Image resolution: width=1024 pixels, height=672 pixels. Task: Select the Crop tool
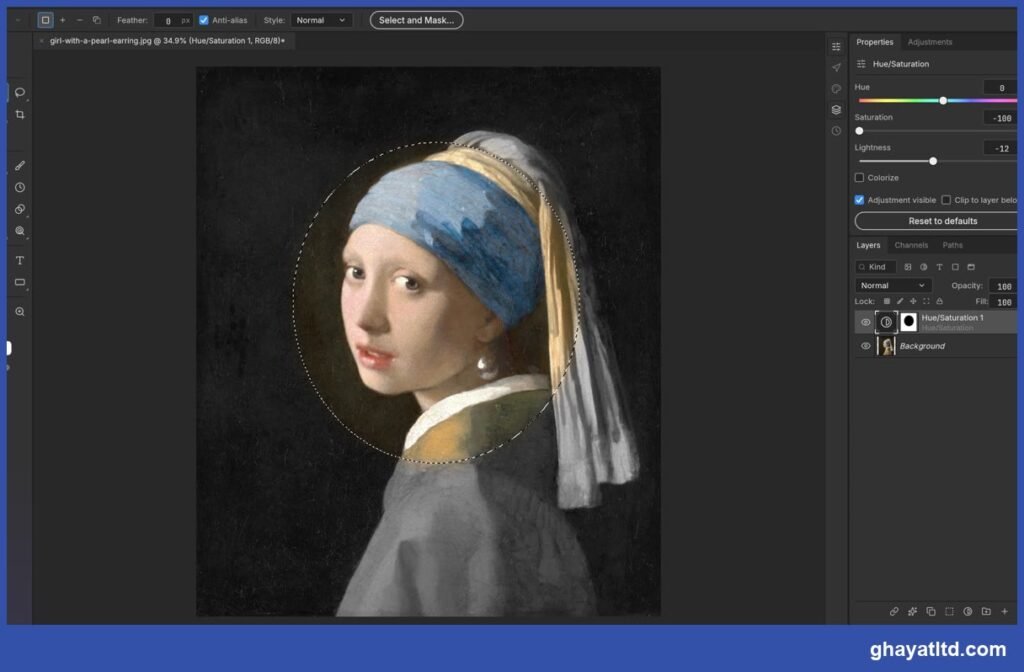20,114
